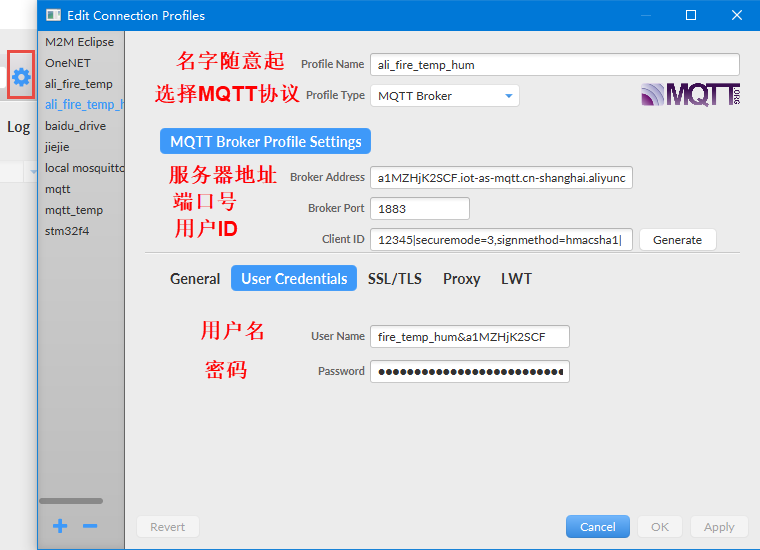Select the jiejie profile
Image resolution: width=760 pixels, height=550 pixels.
click(x=81, y=147)
